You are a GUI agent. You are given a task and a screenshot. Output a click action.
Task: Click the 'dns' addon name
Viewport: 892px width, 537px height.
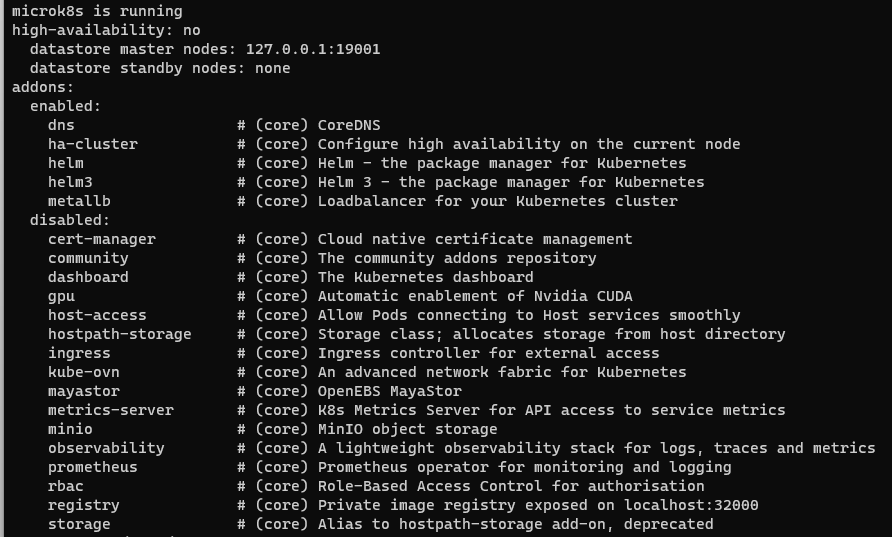point(61,125)
